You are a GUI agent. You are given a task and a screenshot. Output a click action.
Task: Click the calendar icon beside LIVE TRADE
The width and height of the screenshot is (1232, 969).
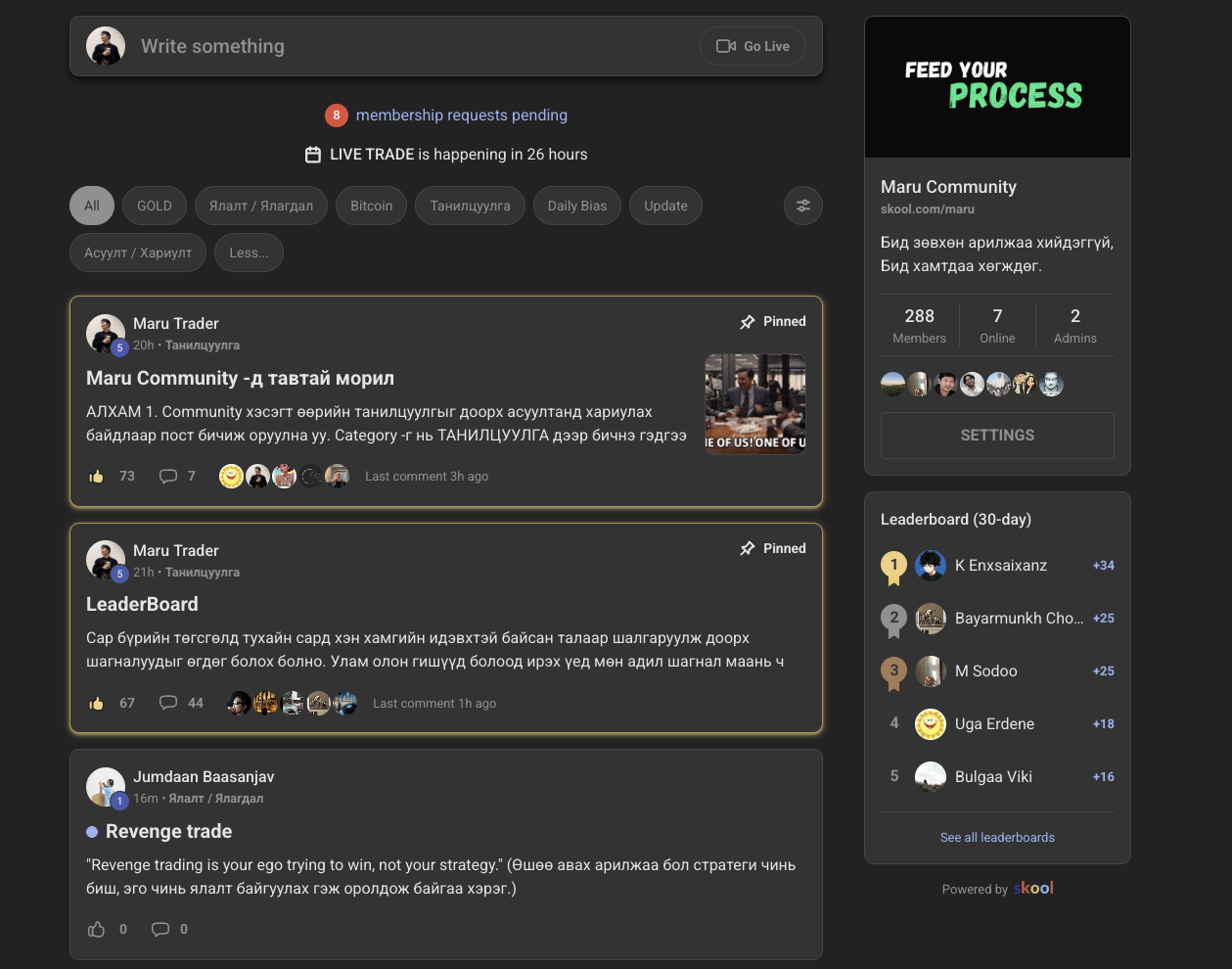[x=313, y=155]
